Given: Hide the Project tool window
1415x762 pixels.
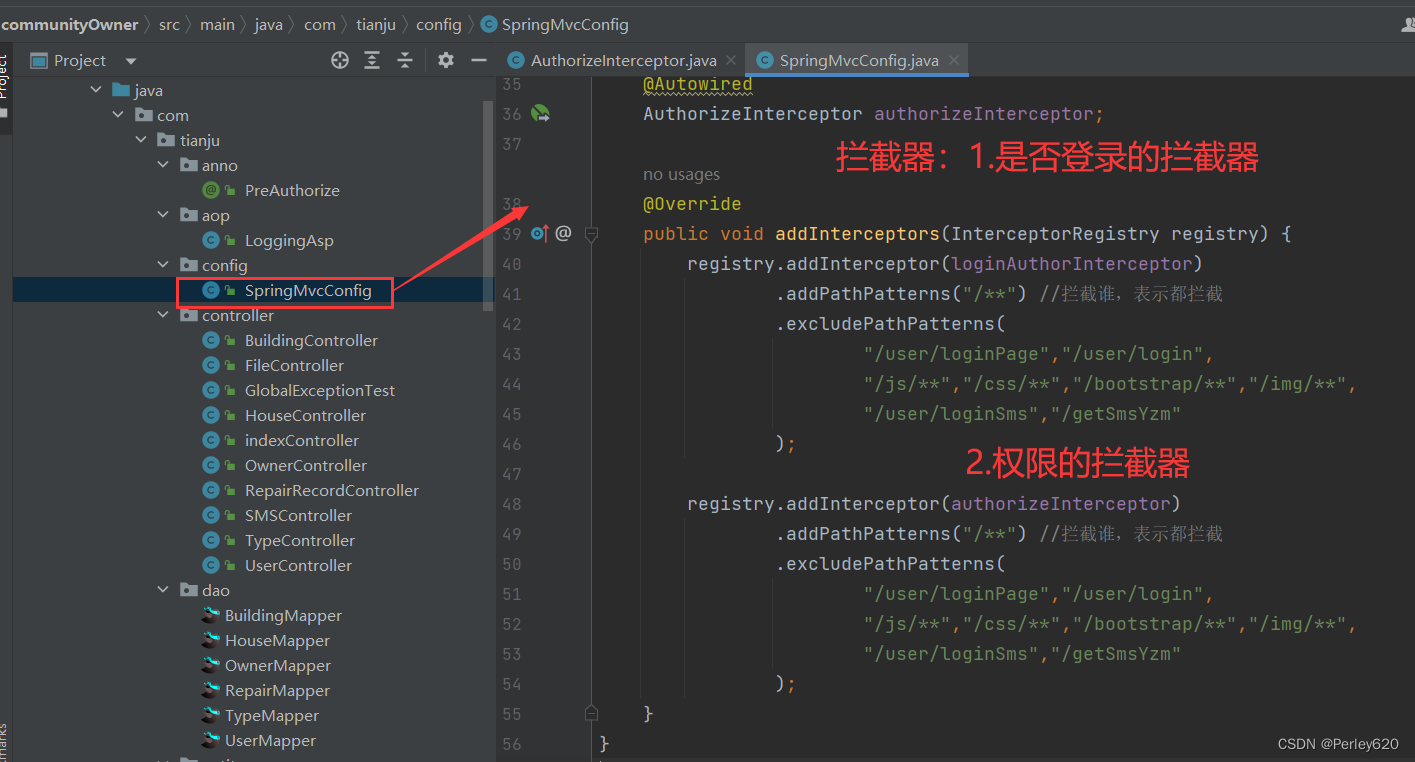Looking at the screenshot, I should point(479,61).
